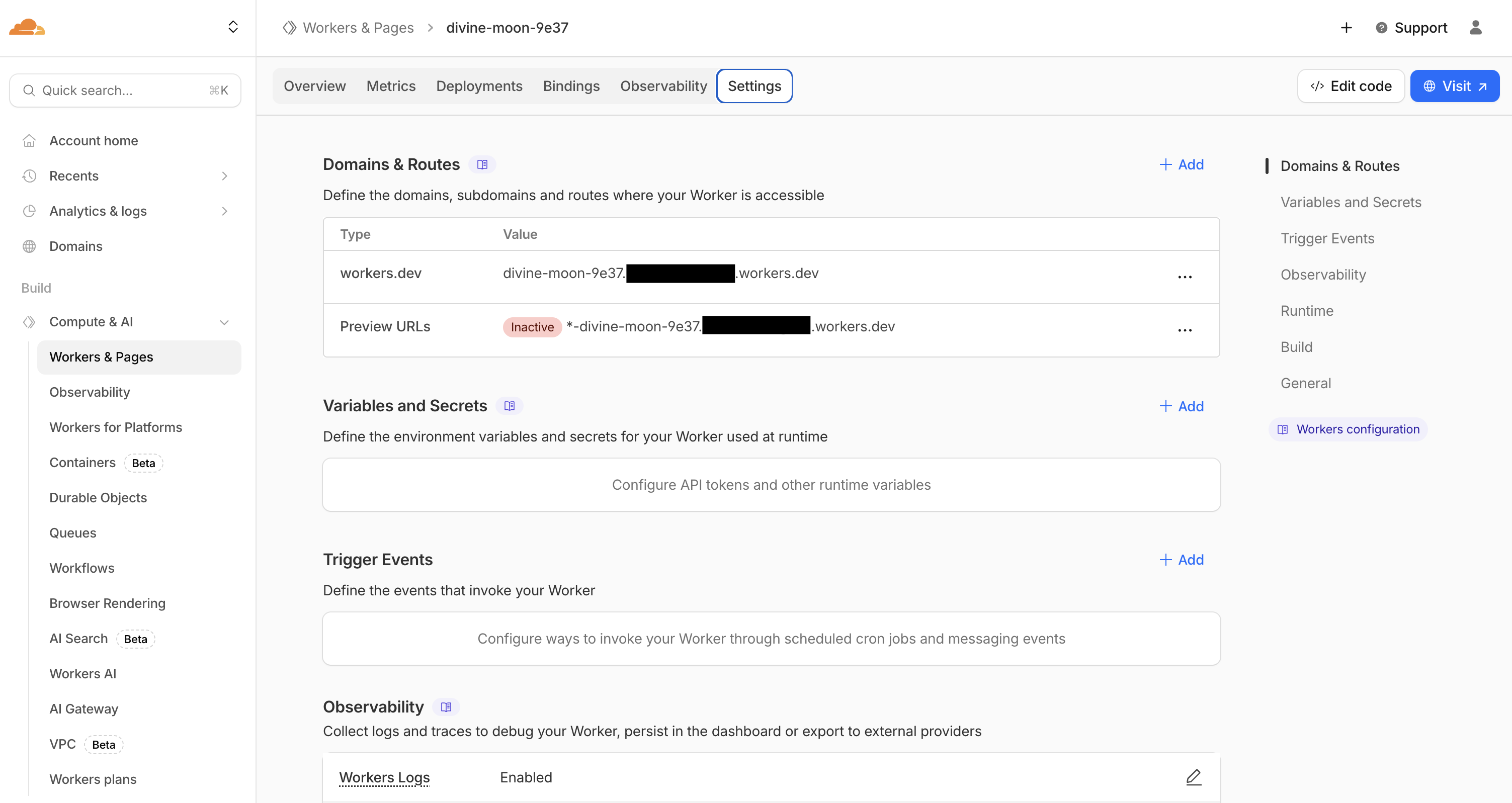The width and height of the screenshot is (1512, 803).
Task: Open the user profile menu icon
Action: [x=1476, y=28]
